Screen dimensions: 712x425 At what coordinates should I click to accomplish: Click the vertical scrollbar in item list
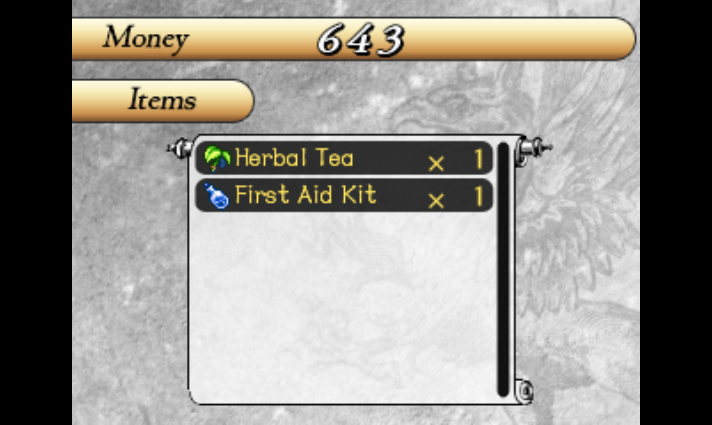pos(503,269)
